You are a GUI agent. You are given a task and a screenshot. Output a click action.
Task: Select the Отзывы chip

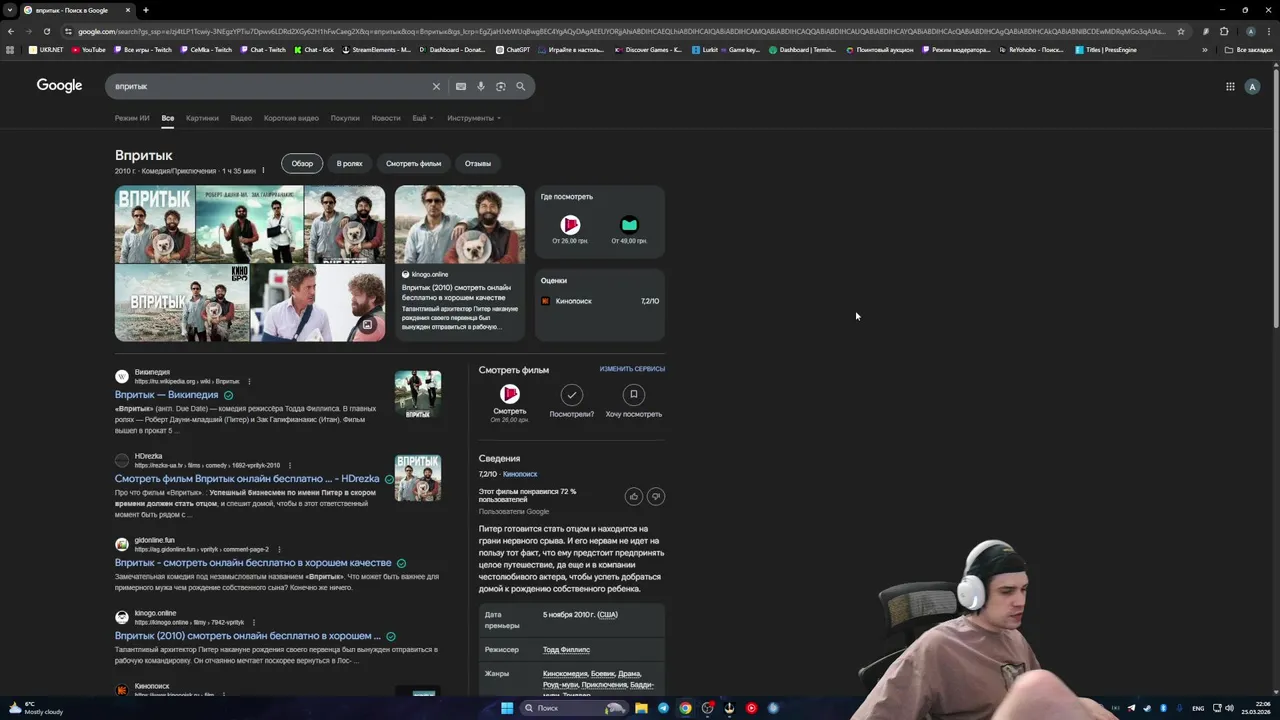(x=478, y=163)
